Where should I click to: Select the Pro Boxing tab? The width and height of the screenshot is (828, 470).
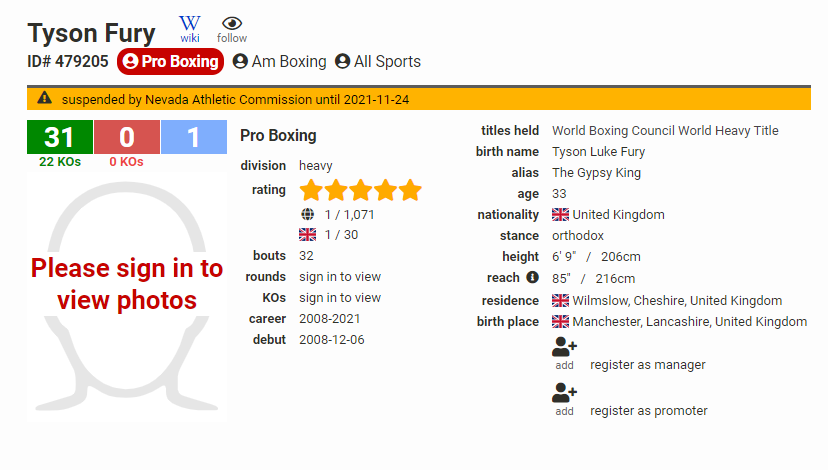click(169, 62)
